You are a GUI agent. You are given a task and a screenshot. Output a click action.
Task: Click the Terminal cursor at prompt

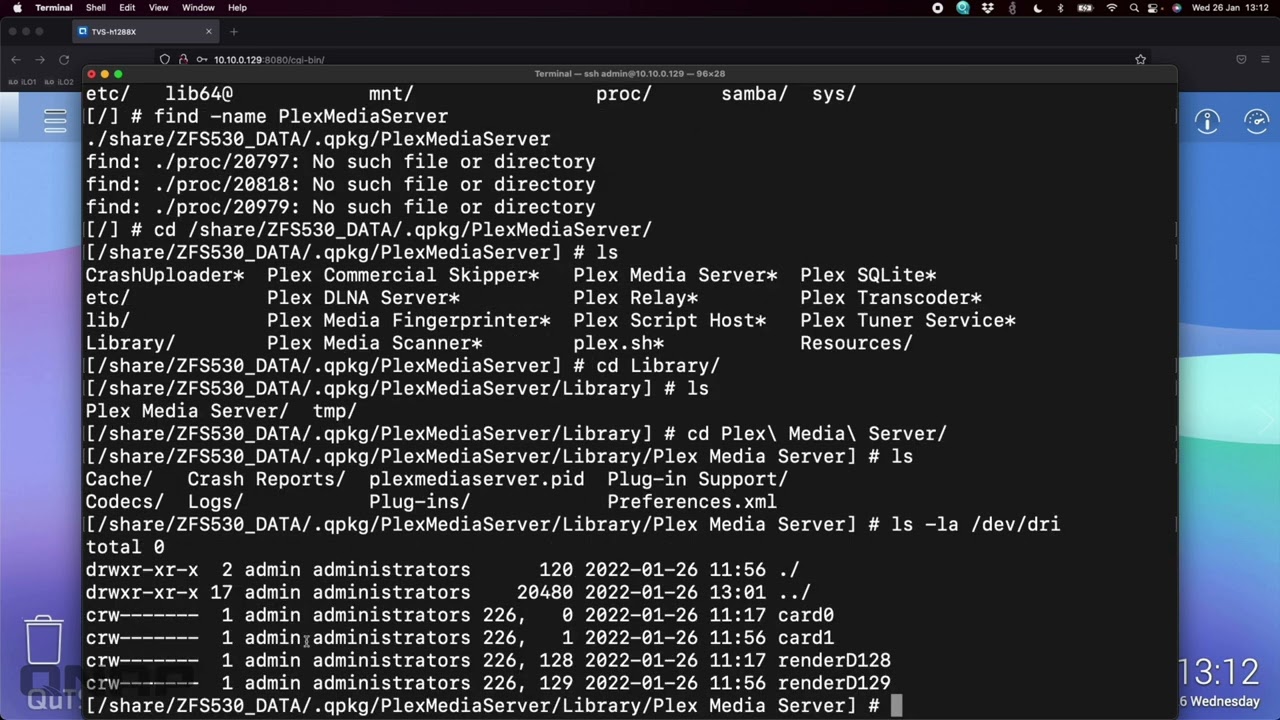coord(897,706)
